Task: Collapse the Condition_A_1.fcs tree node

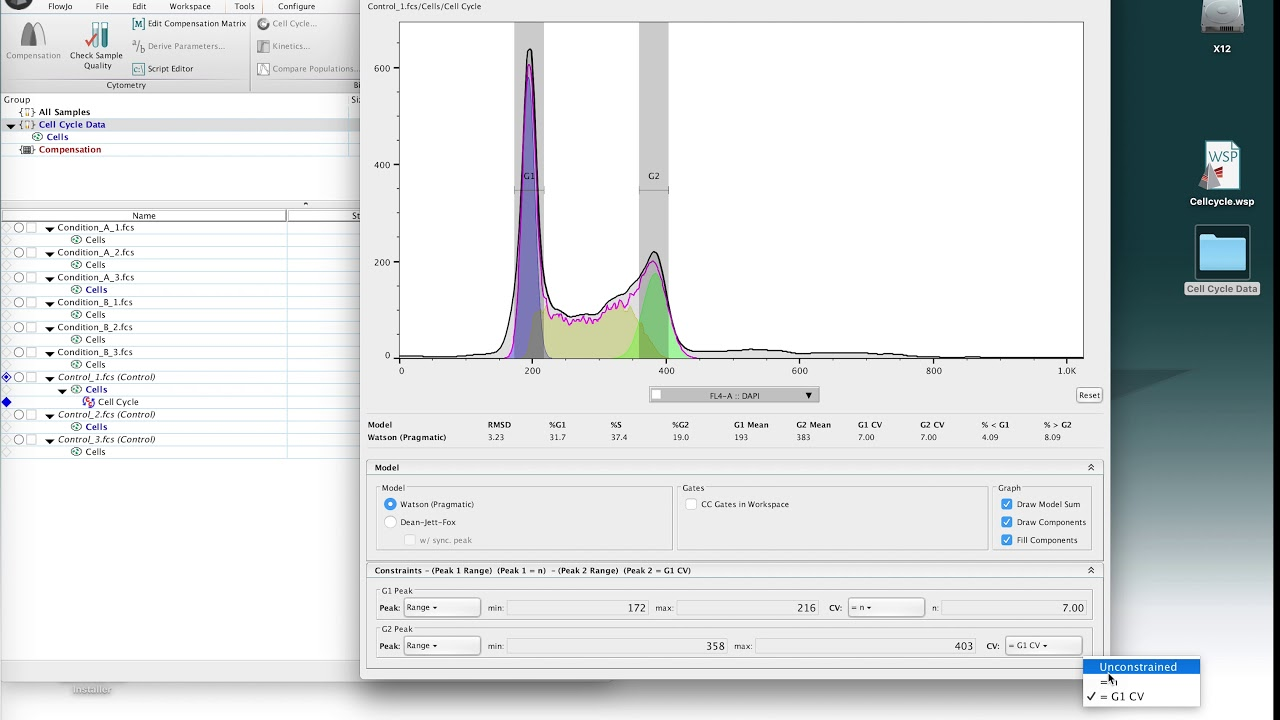Action: (x=50, y=228)
